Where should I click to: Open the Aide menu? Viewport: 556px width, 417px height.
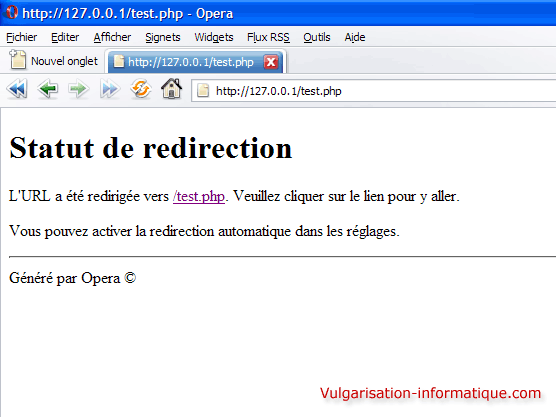(x=355, y=37)
